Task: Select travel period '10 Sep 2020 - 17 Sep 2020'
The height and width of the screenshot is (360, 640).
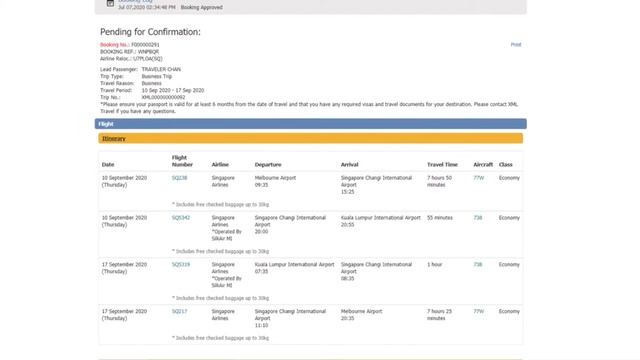Action: (x=173, y=90)
